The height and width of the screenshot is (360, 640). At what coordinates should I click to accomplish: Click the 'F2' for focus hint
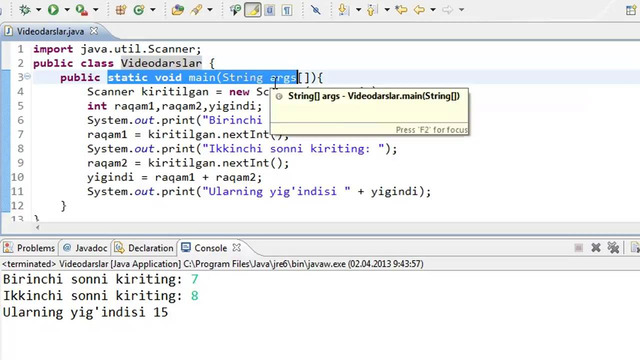point(431,130)
